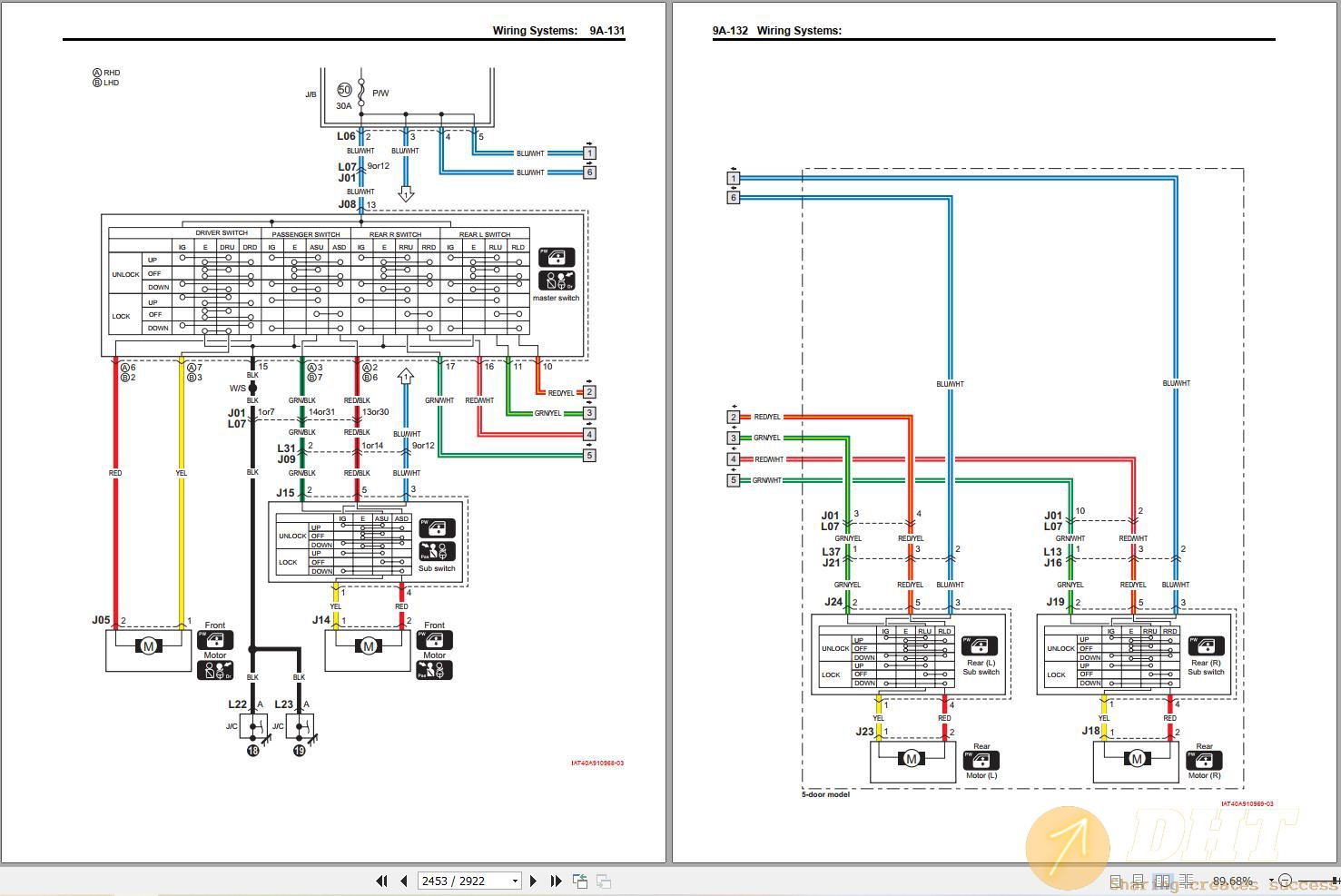The height and width of the screenshot is (896, 1341).
Task: Click connector reference box 1 on page 9A-132
Action: click(x=734, y=178)
